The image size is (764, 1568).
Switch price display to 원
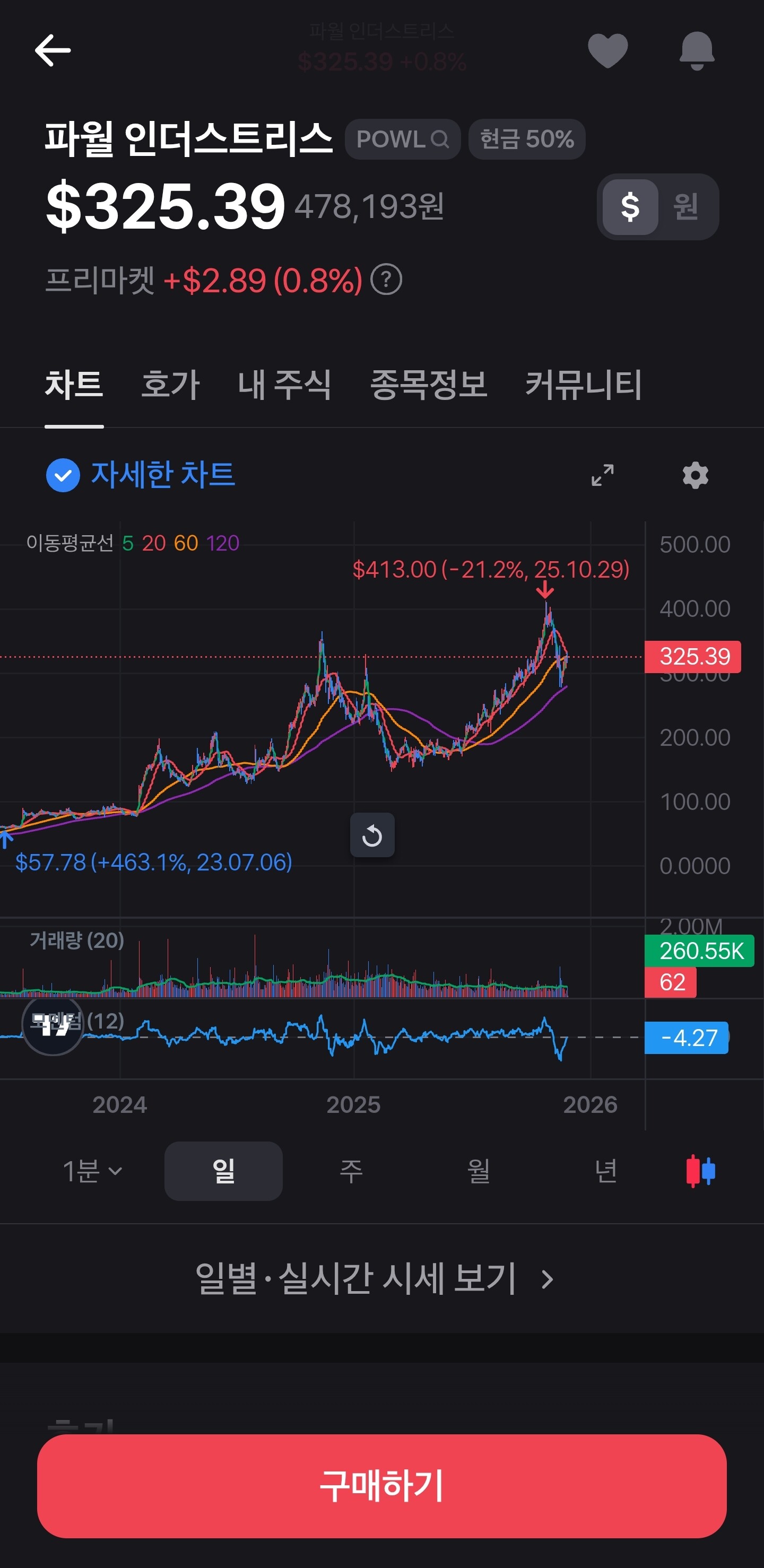click(686, 207)
